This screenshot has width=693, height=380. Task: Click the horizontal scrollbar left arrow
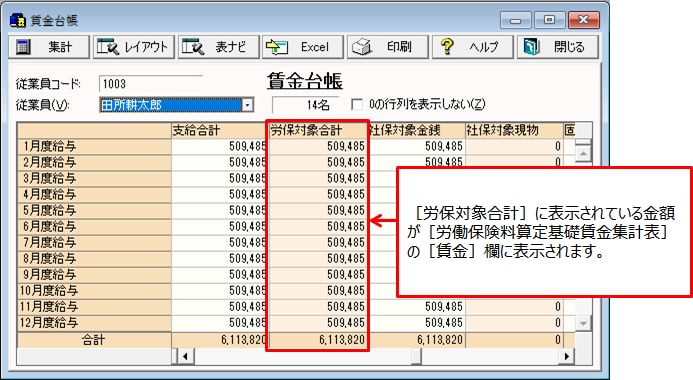[x=185, y=356]
